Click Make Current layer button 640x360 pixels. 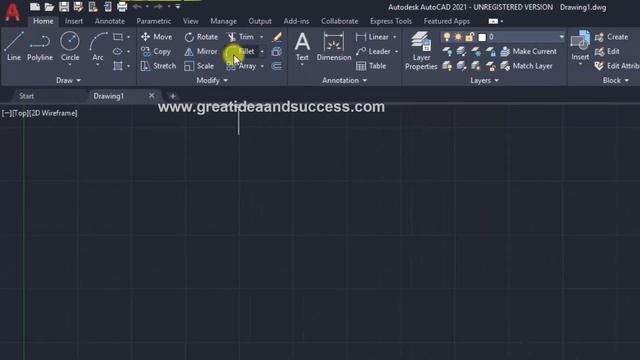pyautogui.click(x=529, y=51)
